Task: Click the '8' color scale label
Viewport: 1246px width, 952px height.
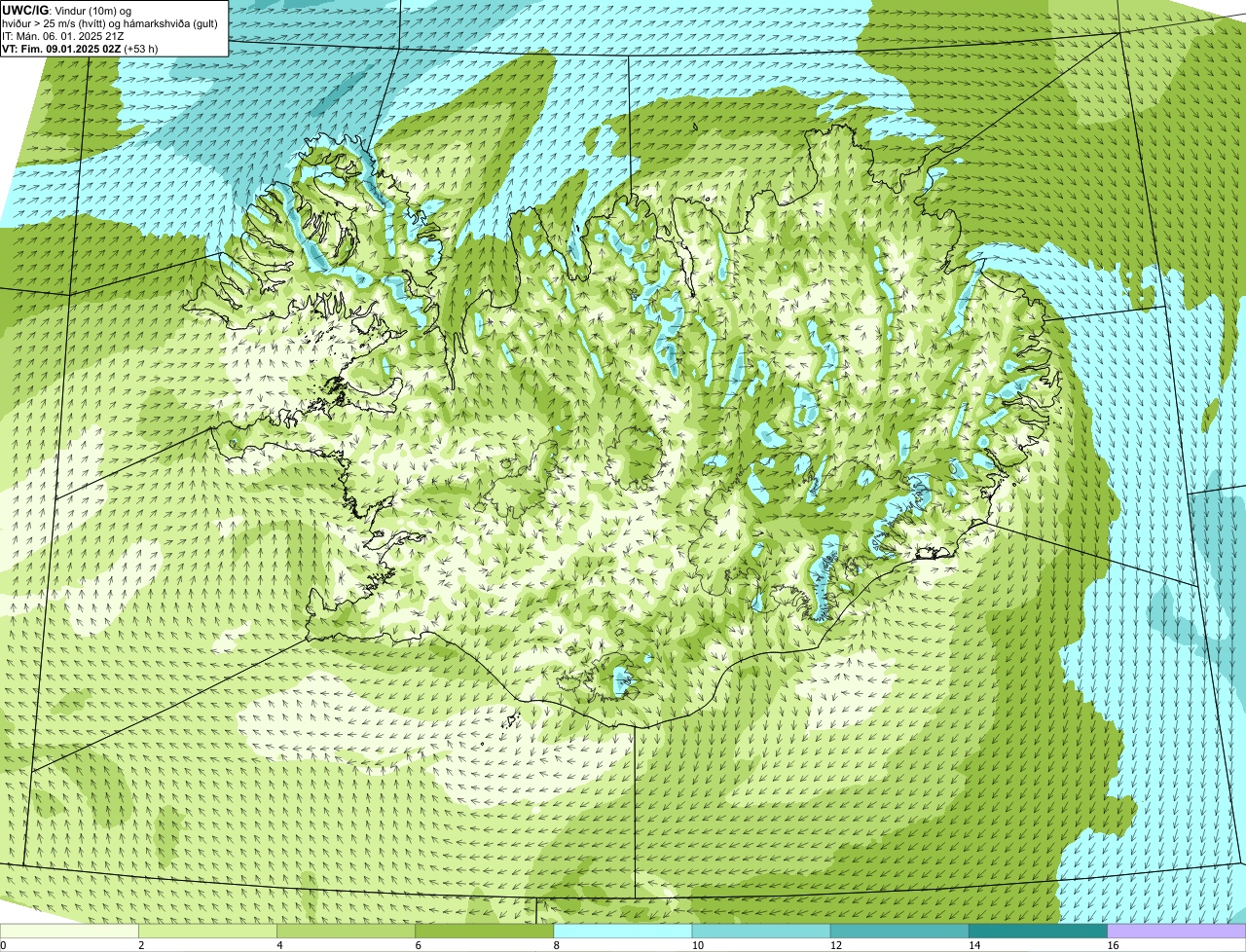Action: click(x=556, y=945)
